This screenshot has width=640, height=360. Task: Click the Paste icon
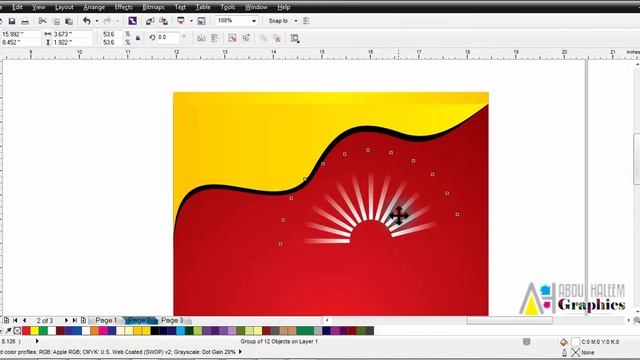pos(69,21)
